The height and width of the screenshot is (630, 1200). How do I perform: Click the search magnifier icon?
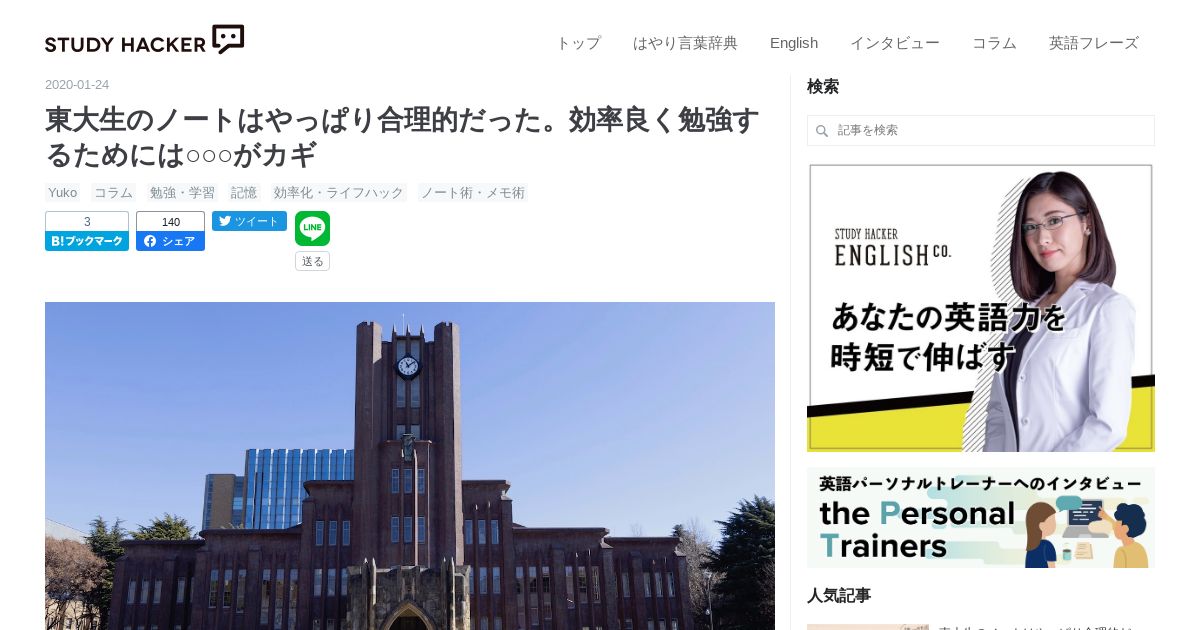822,131
